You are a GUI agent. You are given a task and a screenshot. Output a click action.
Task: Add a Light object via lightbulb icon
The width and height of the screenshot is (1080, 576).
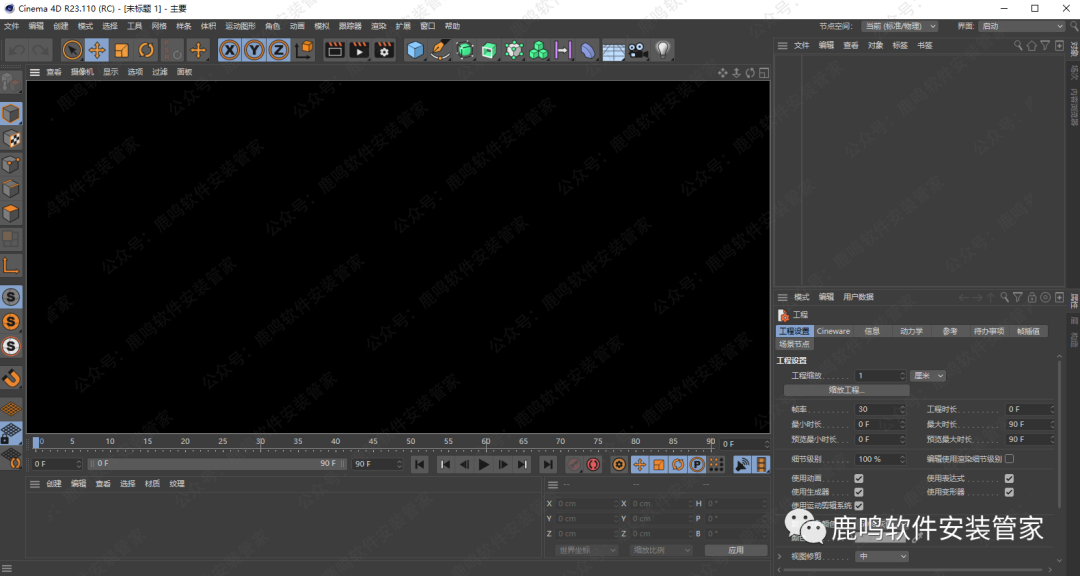point(662,49)
